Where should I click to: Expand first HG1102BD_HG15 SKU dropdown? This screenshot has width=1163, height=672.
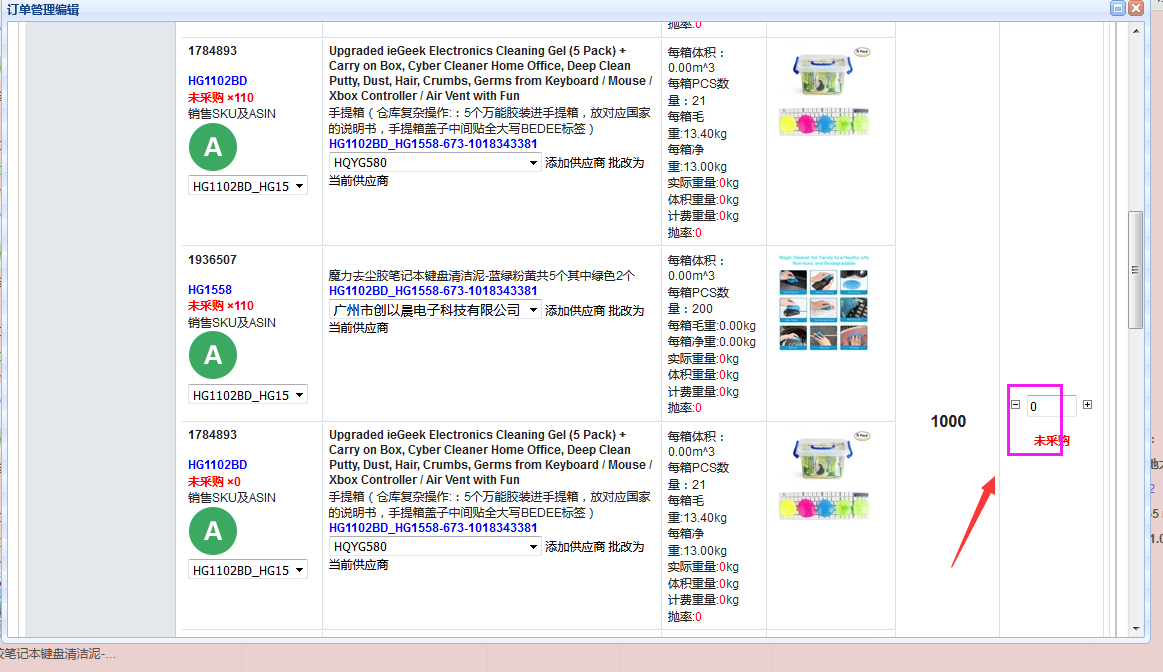coord(248,186)
